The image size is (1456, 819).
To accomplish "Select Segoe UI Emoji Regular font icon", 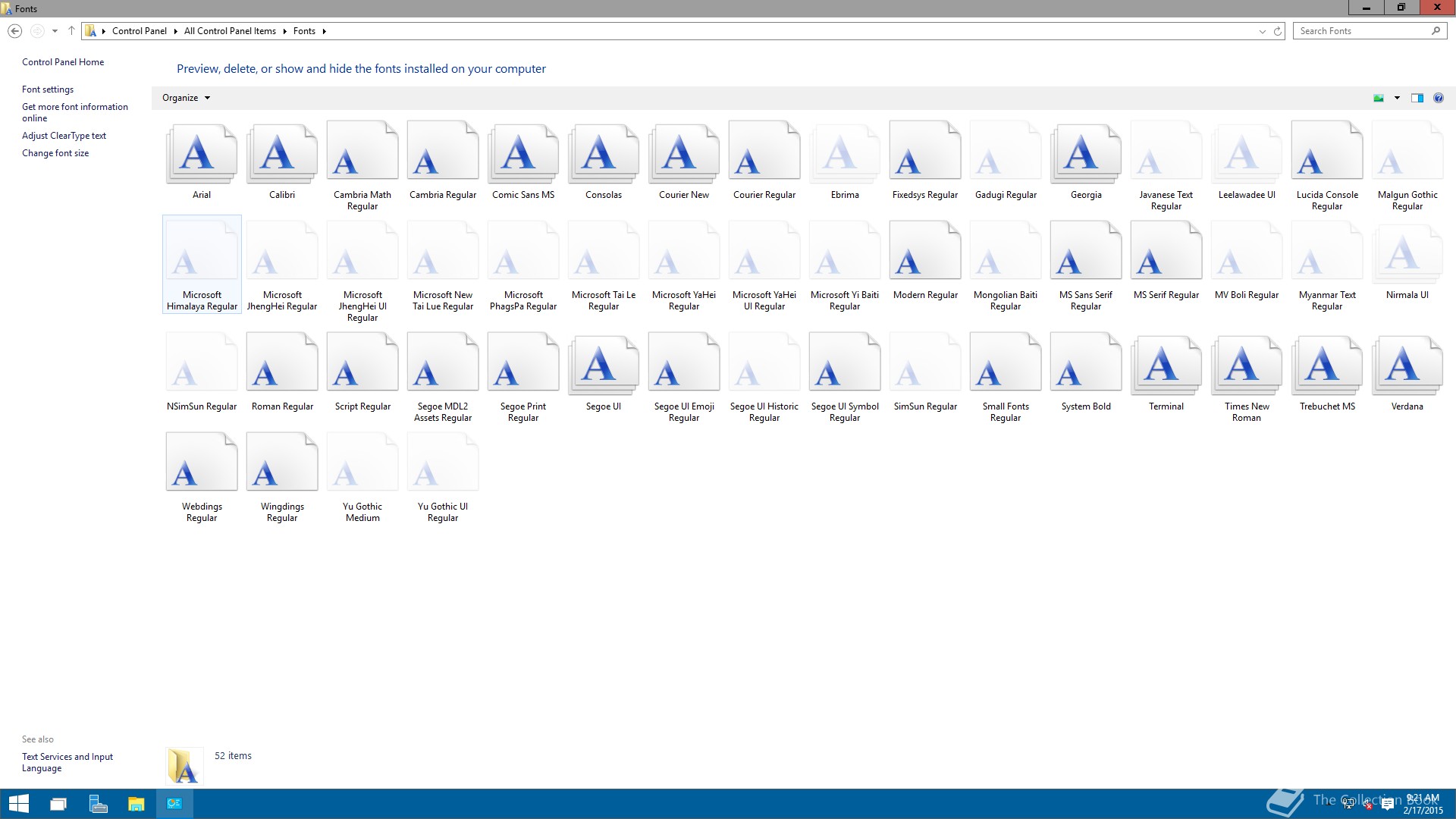I will click(x=684, y=362).
